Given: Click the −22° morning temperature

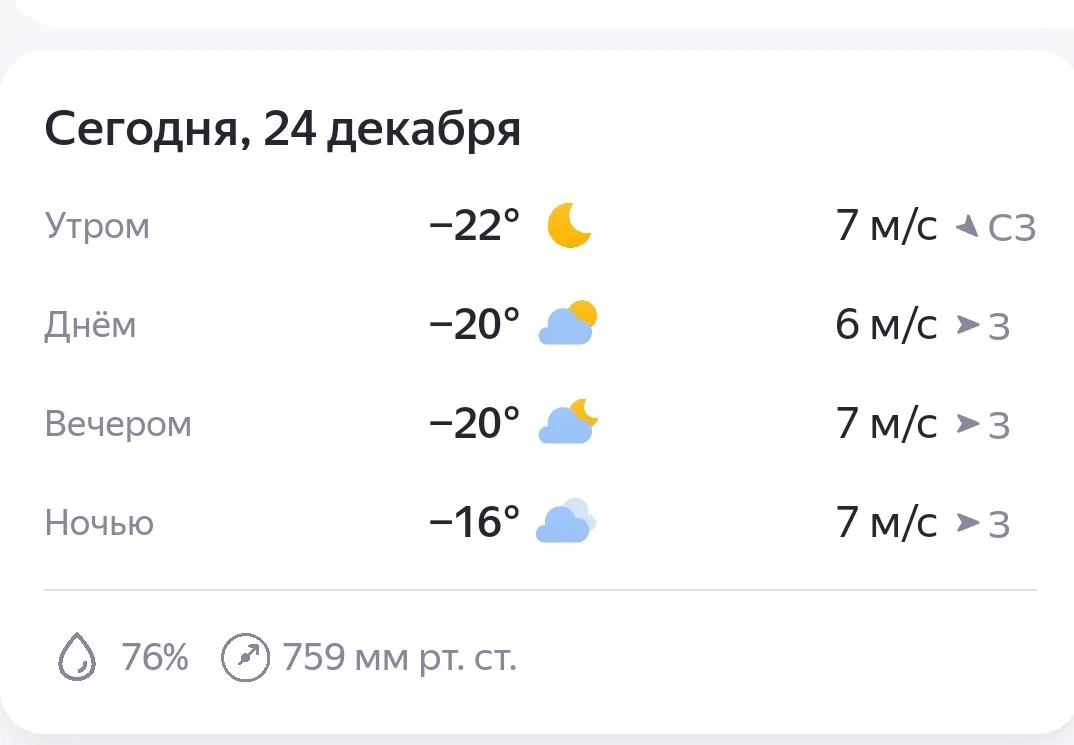Looking at the screenshot, I should point(475,227).
